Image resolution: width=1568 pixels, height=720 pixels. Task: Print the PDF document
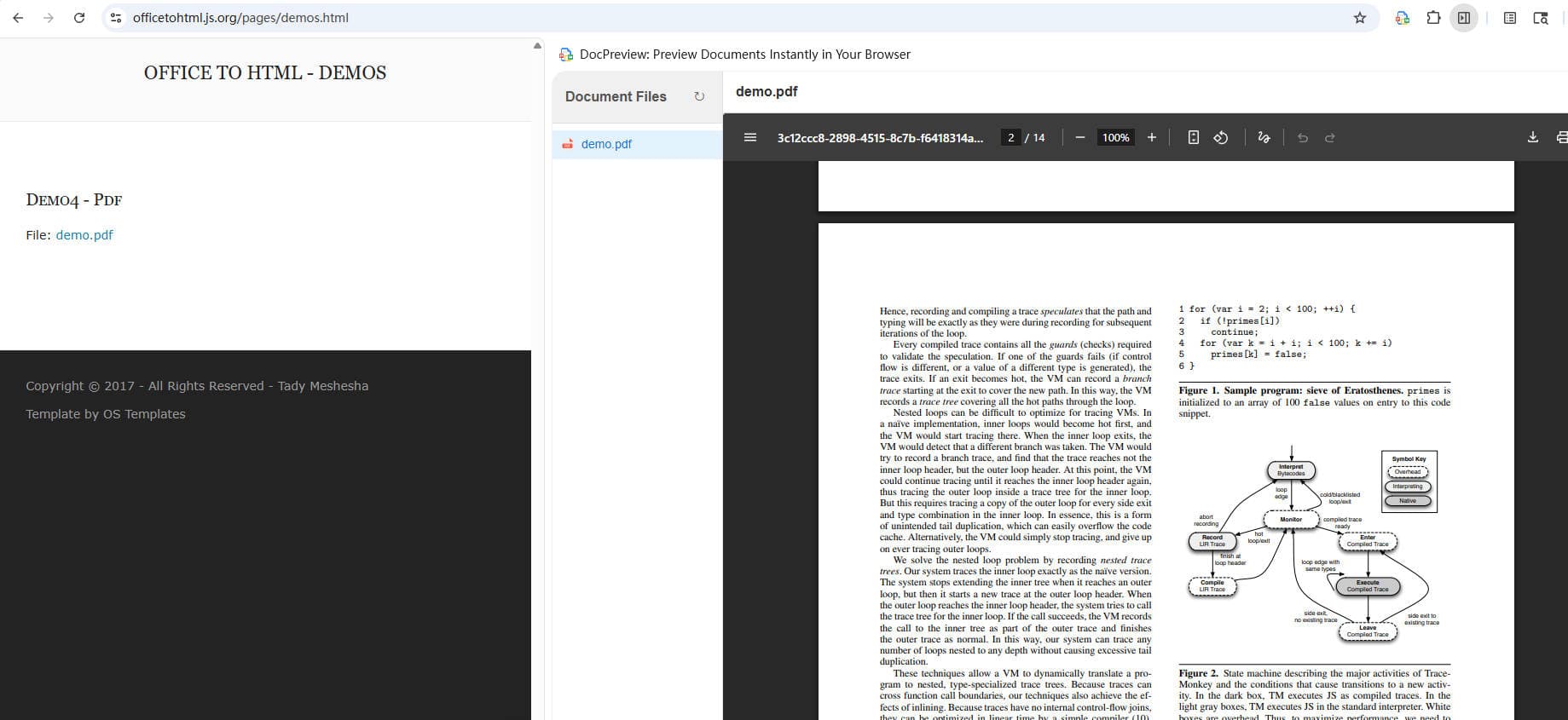coord(1561,137)
